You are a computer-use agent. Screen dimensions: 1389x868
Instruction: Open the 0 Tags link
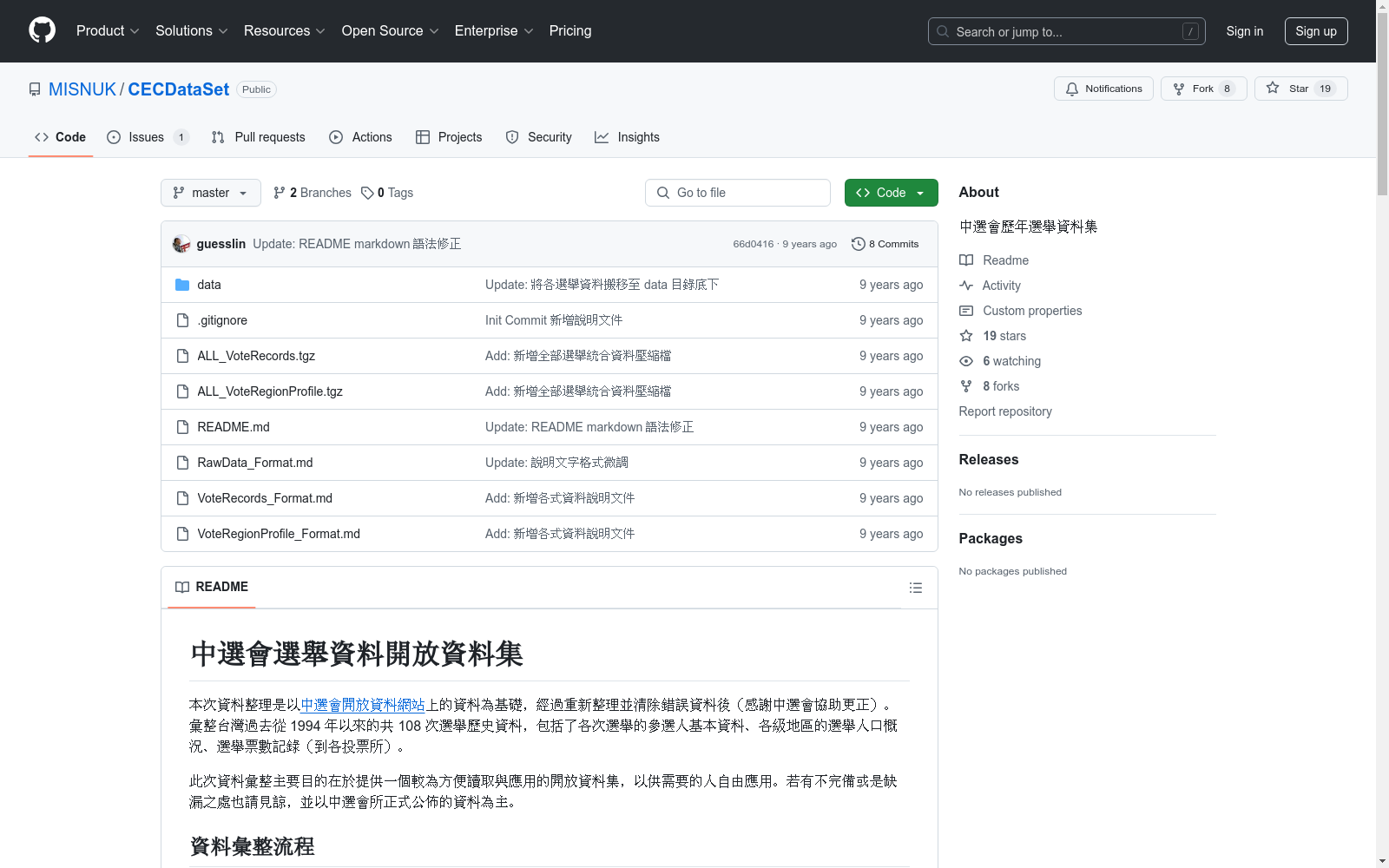click(x=387, y=193)
